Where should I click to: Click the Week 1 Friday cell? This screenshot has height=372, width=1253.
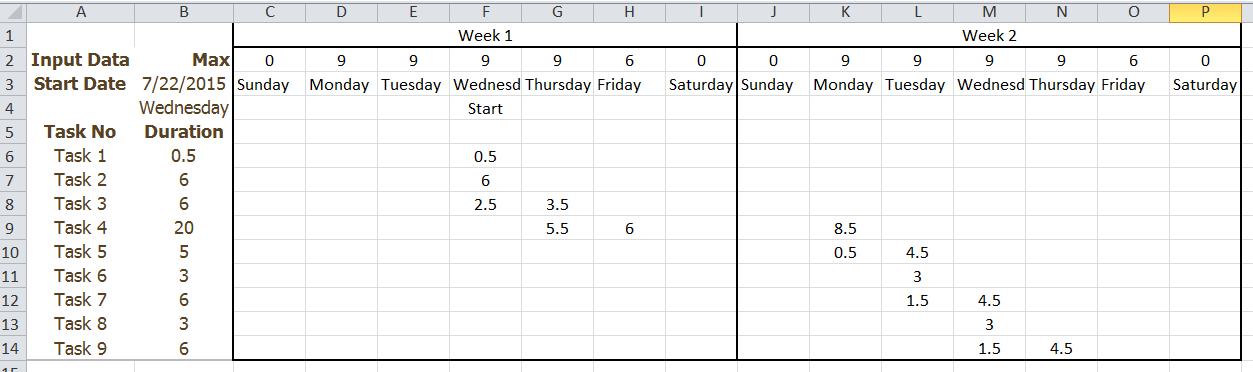(629, 84)
